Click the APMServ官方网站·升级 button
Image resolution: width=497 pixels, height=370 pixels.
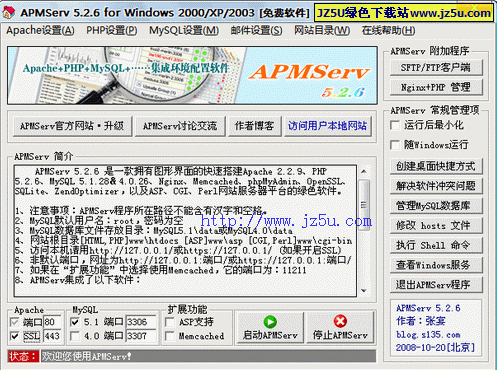[x=72, y=126]
